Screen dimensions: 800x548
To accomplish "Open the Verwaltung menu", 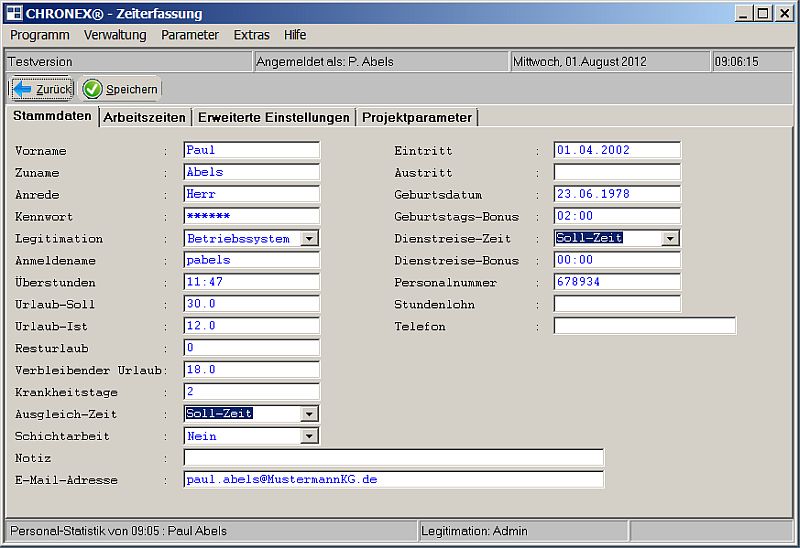I will (x=115, y=35).
